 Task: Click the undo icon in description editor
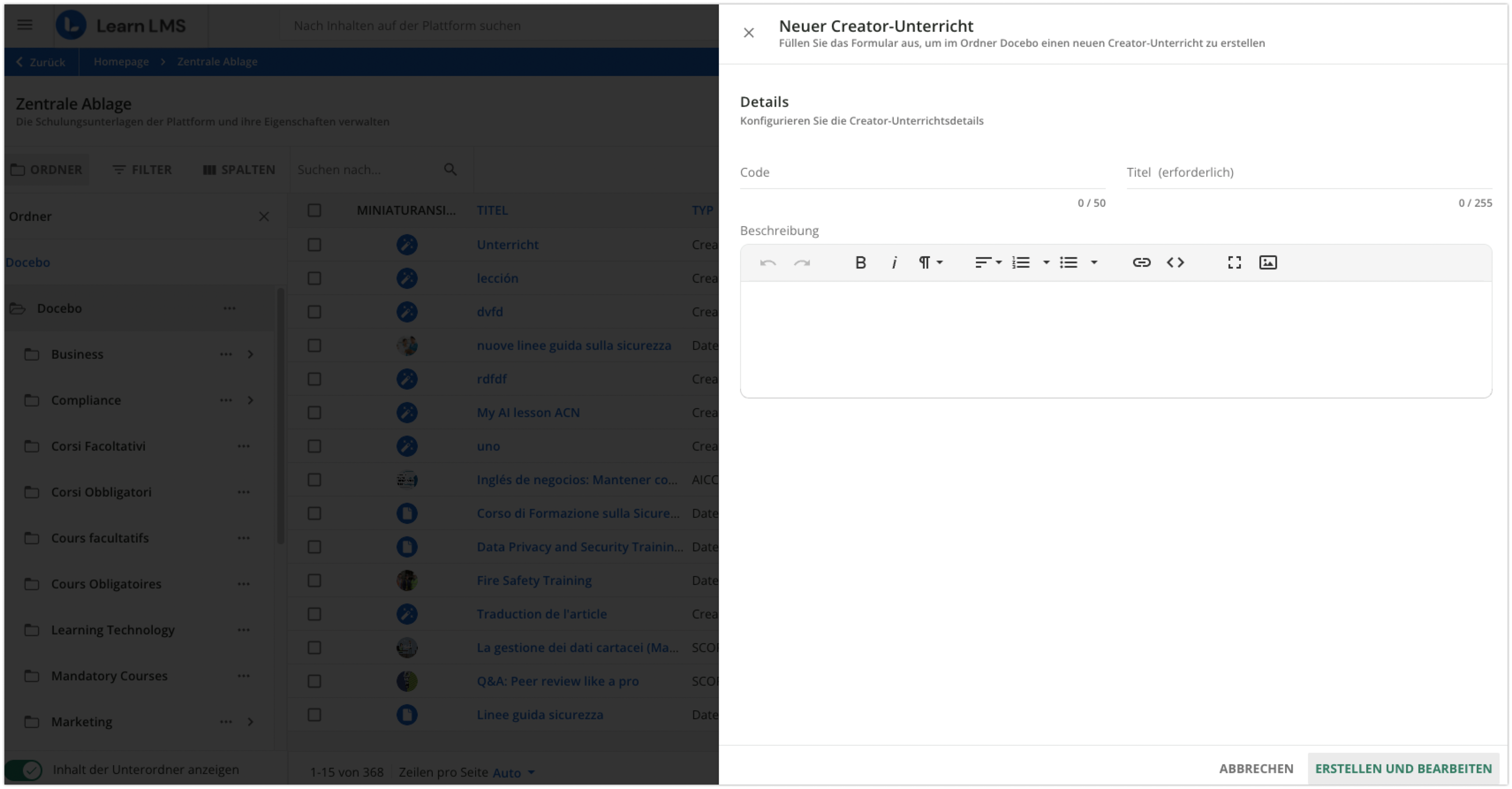pyautogui.click(x=768, y=262)
